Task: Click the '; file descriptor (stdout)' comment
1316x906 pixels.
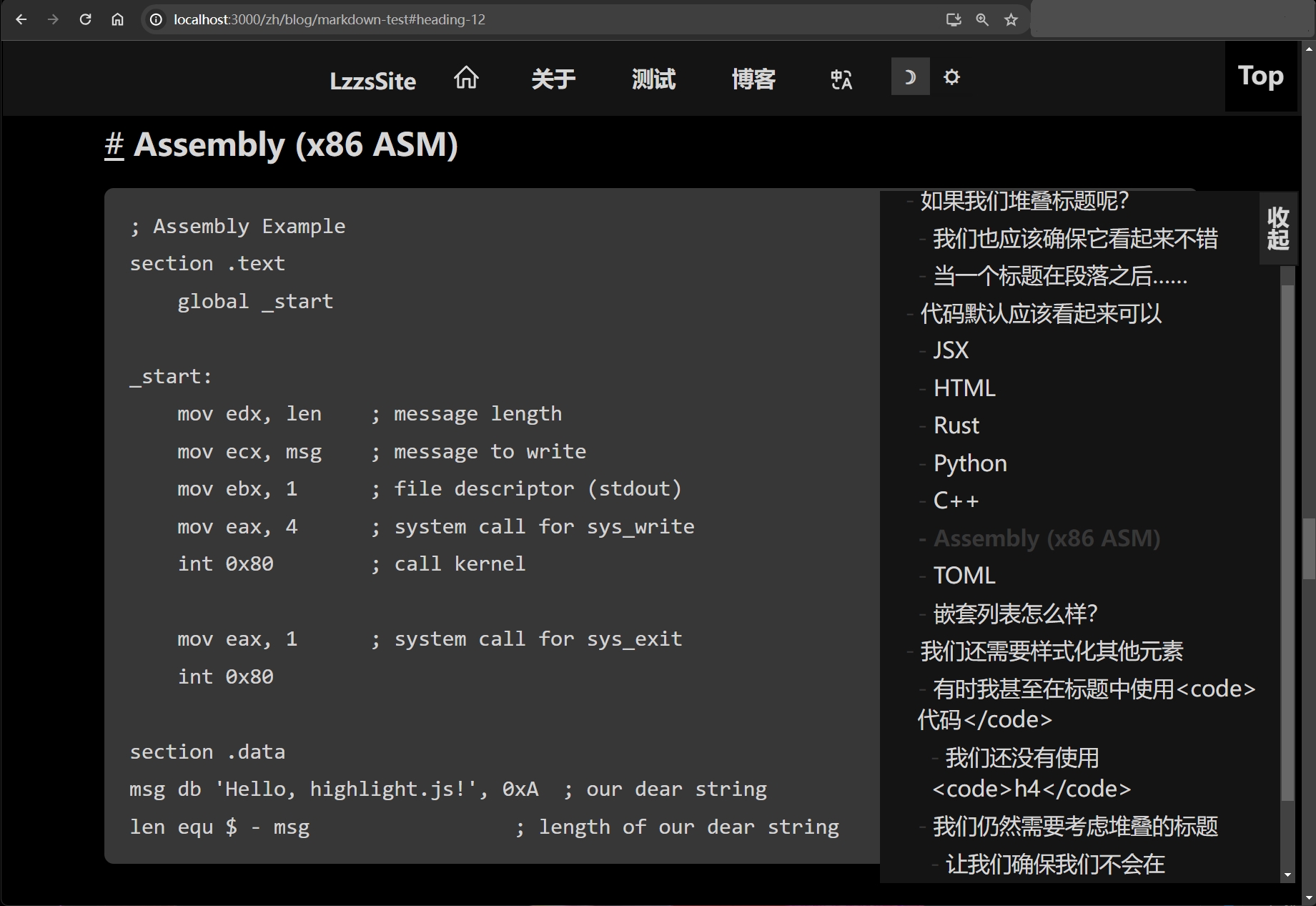Action: (x=526, y=489)
